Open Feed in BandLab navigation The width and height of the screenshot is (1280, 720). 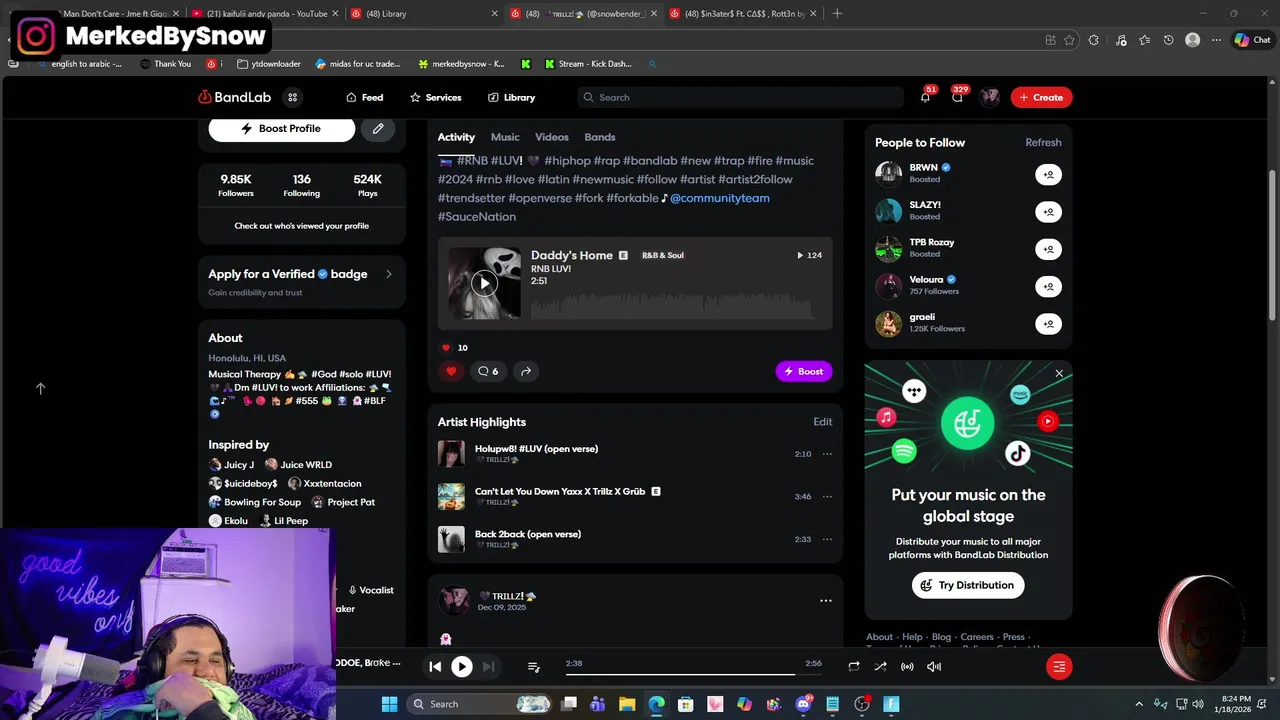click(x=364, y=97)
